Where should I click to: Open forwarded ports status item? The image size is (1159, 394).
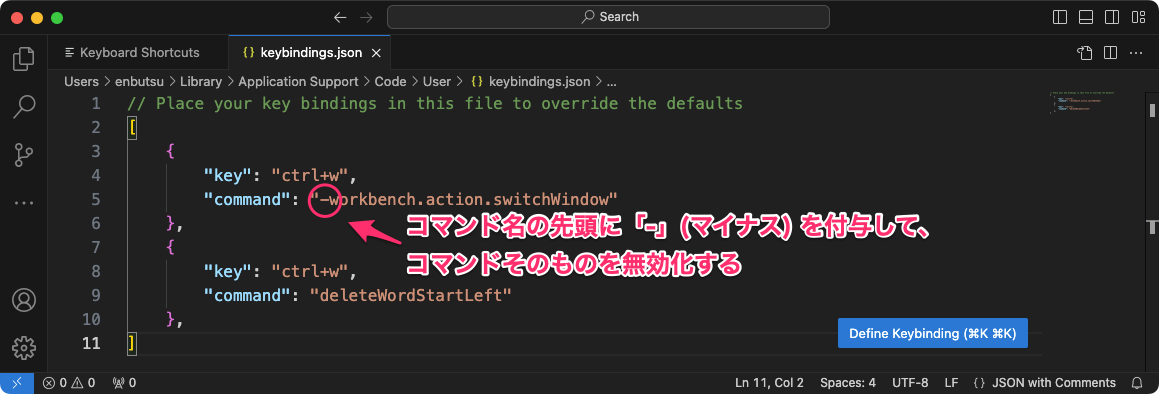[123, 383]
